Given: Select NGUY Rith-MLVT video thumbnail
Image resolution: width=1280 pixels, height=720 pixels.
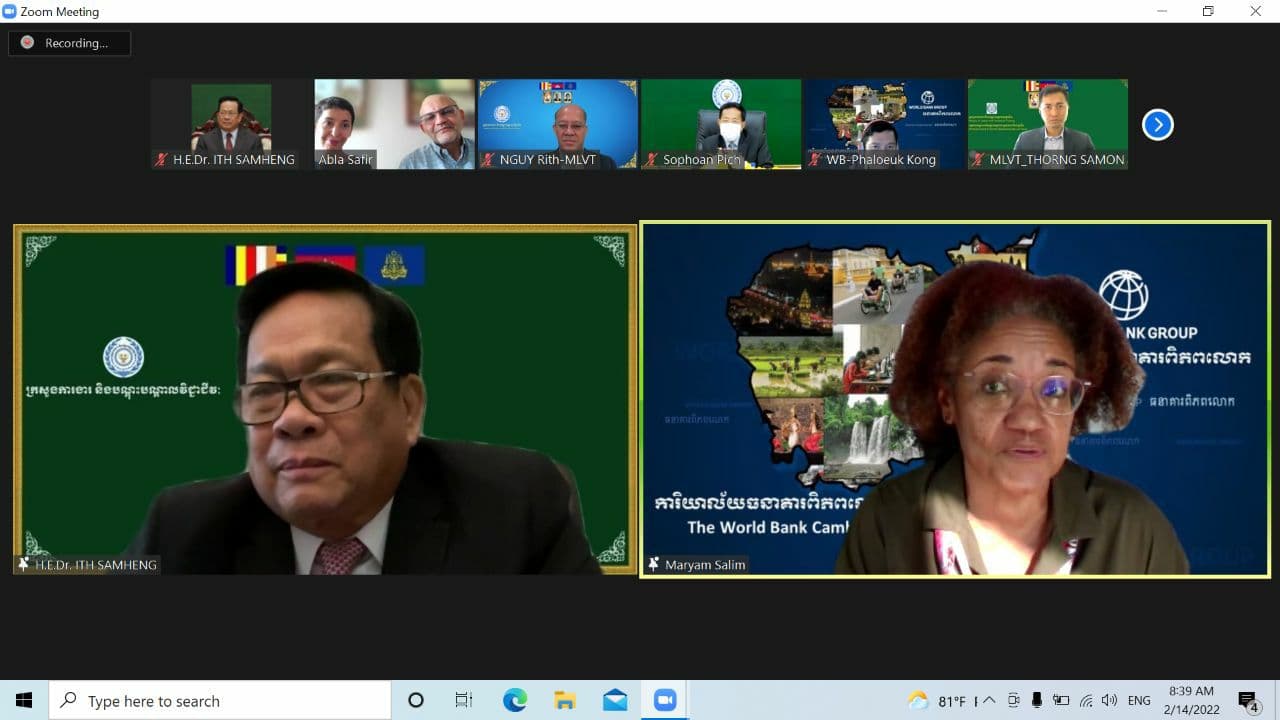Looking at the screenshot, I should pos(558,124).
